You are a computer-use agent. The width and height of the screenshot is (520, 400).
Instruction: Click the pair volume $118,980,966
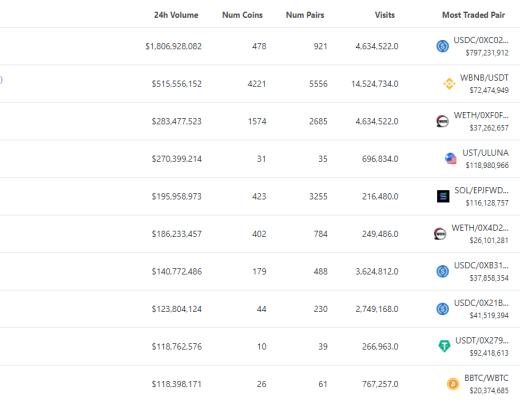coord(487,165)
